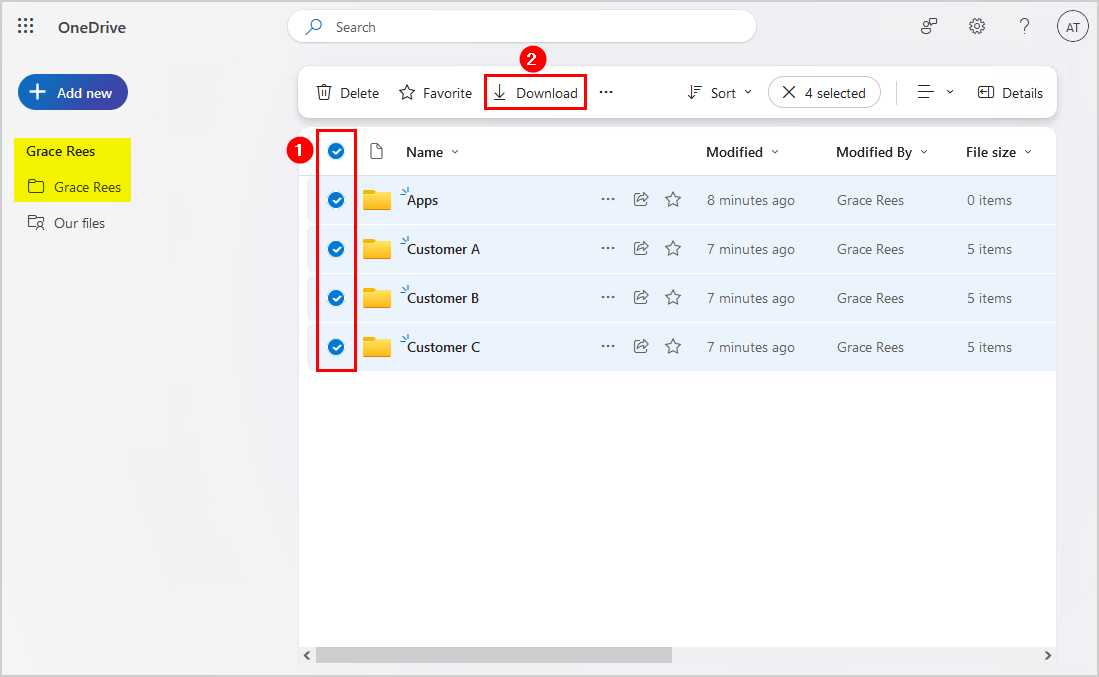Image resolution: width=1099 pixels, height=677 pixels.
Task: Select Our files in the sidebar
Action: pos(78,223)
